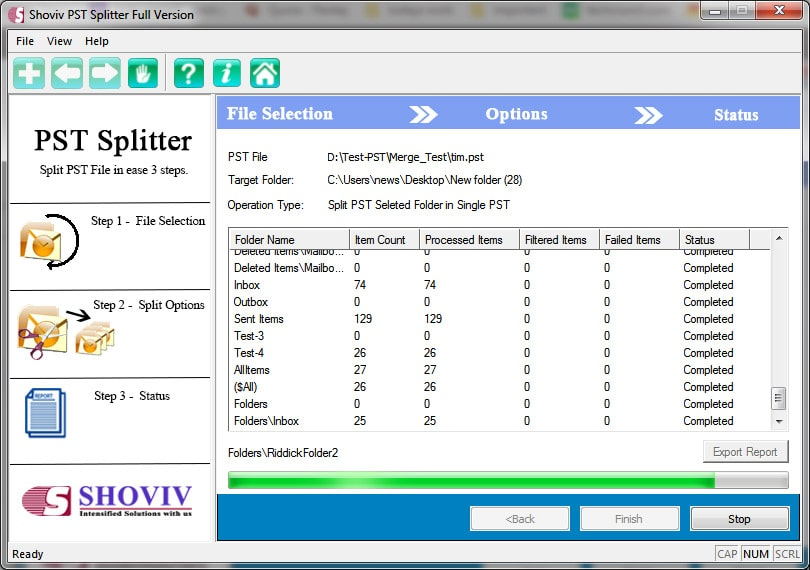
Task: Select the ($All) folder row
Action: point(500,387)
